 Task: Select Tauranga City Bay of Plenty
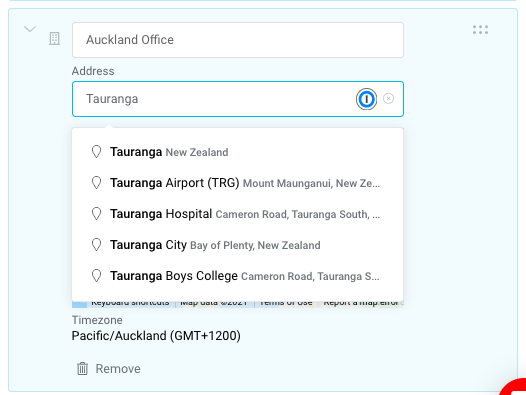pyautogui.click(x=238, y=245)
